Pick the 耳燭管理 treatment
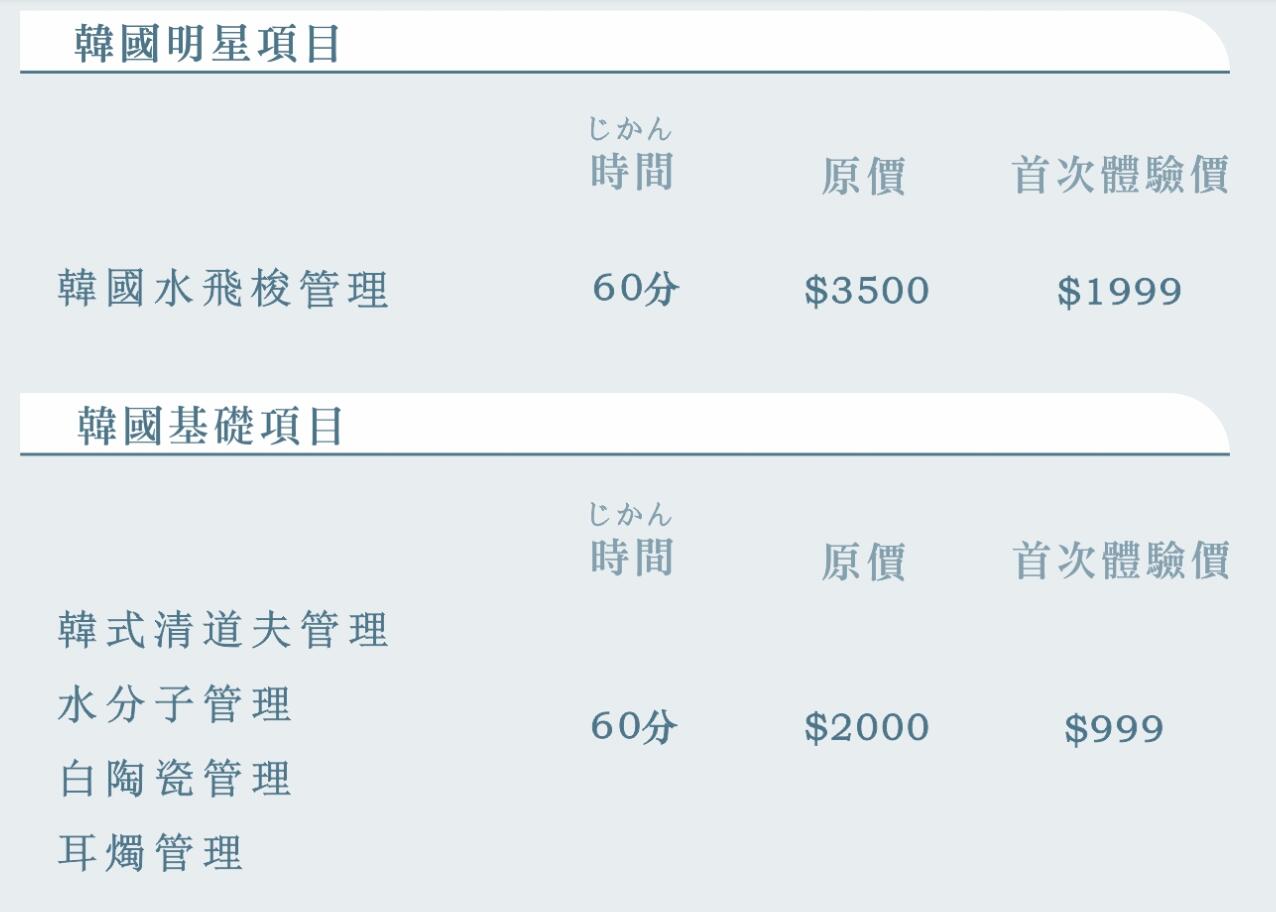This screenshot has width=1276, height=912. 150,853
